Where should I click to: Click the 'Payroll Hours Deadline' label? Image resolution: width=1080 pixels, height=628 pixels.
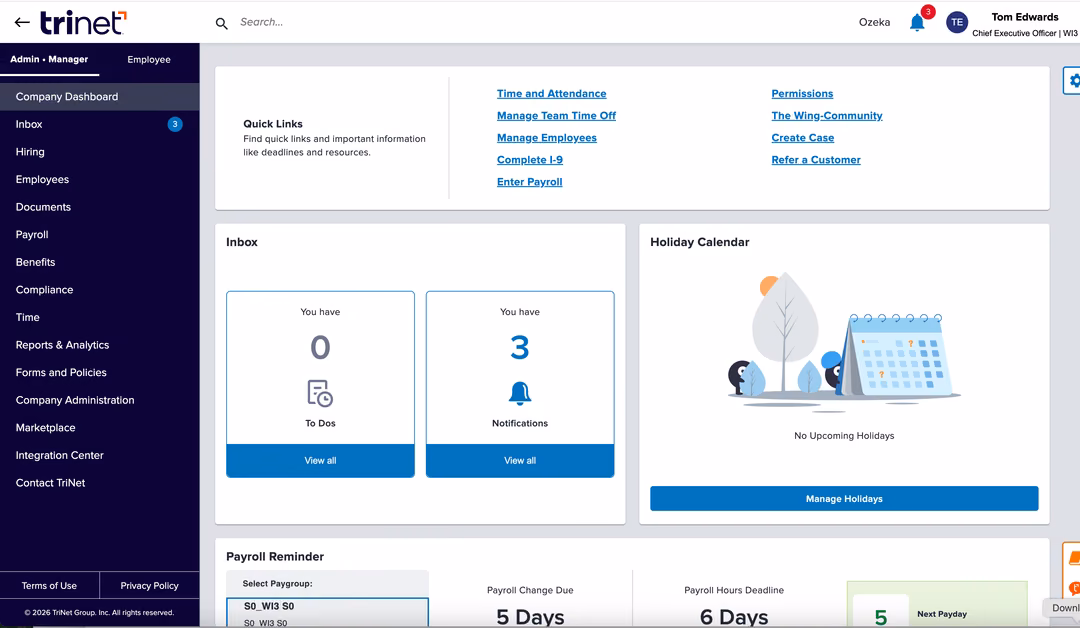click(734, 590)
